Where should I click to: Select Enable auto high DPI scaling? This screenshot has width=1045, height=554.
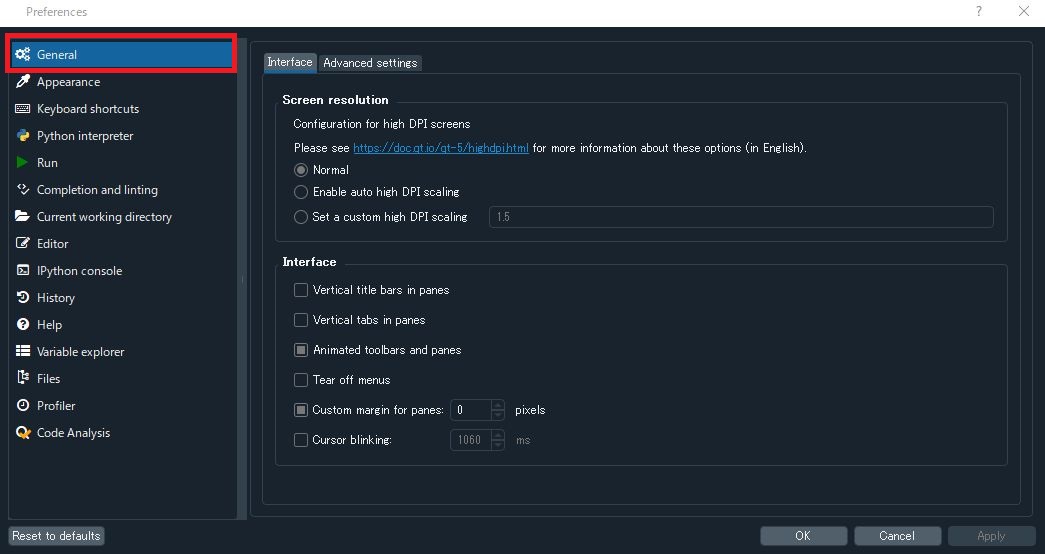[x=301, y=192]
